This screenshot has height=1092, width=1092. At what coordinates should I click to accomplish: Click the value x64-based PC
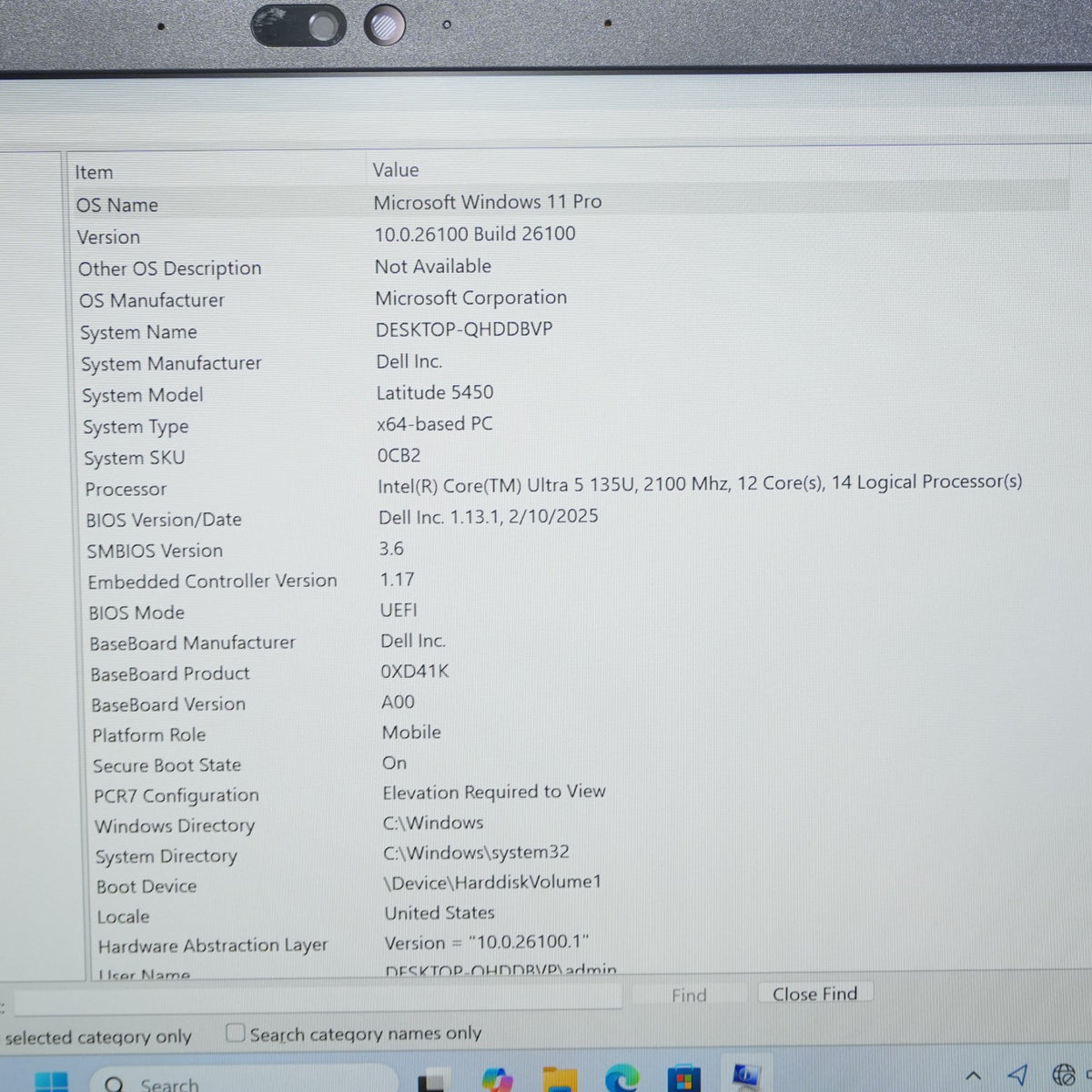pos(435,424)
